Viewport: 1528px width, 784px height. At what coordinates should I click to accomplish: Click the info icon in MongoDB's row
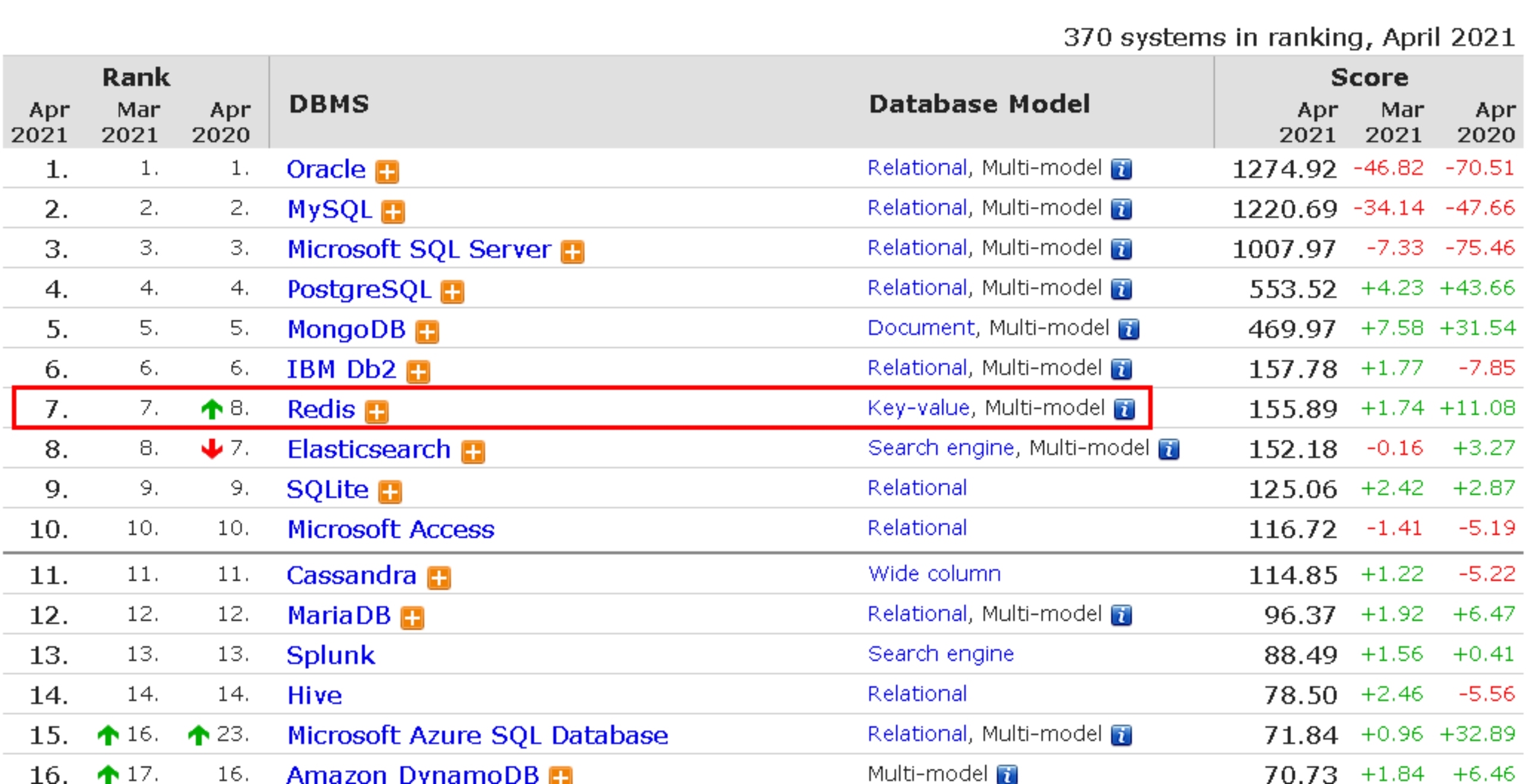pos(1129,329)
